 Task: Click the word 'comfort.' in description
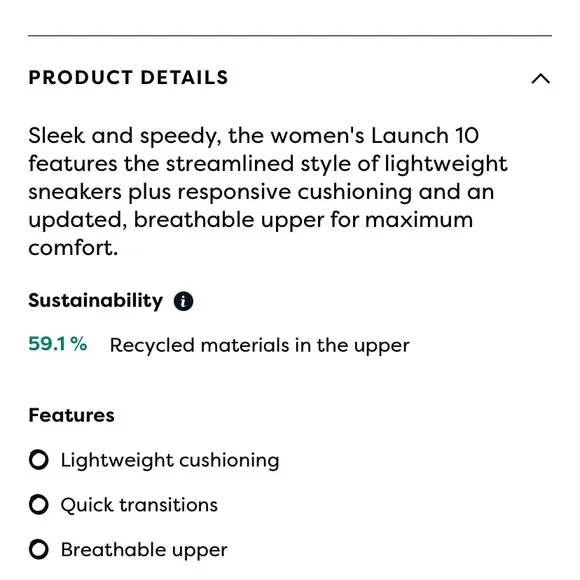pyautogui.click(x=73, y=248)
